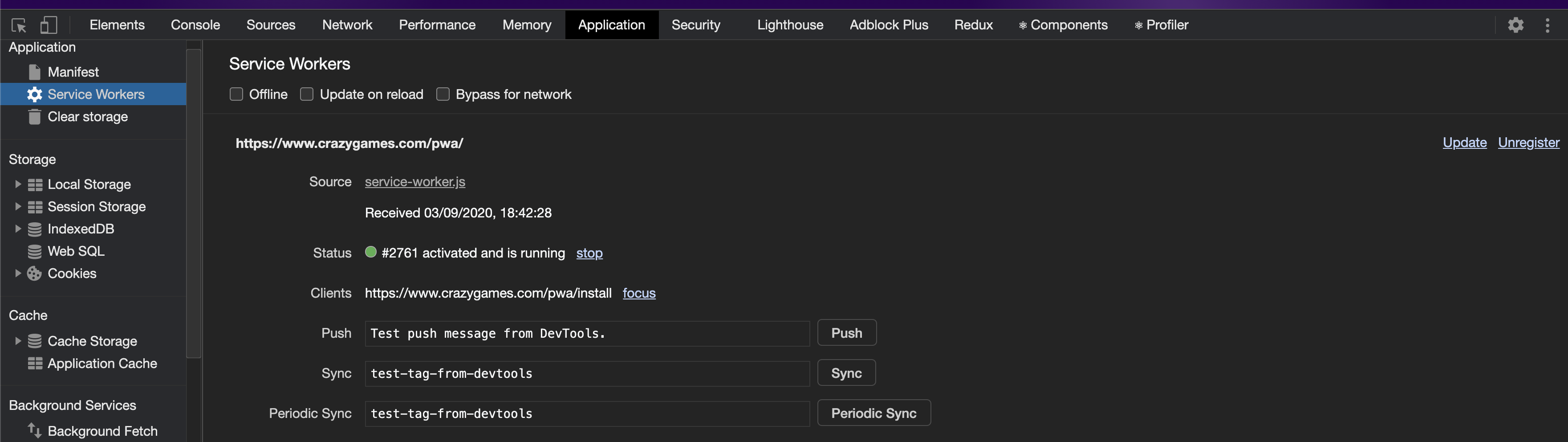Open the three-dot DevTools menu
Image resolution: width=1568 pixels, height=442 pixels.
1548,25
